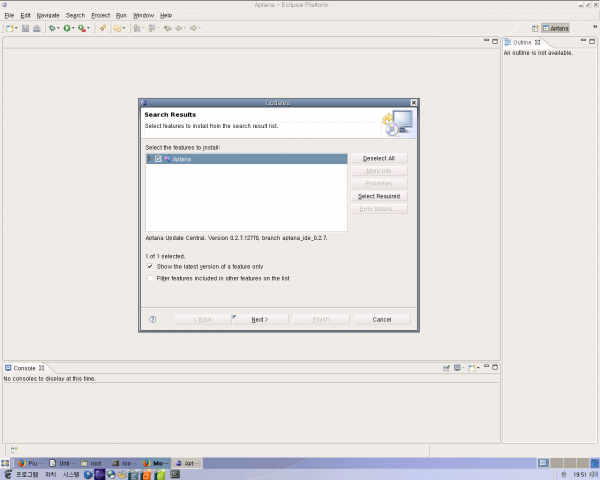Image resolution: width=600 pixels, height=480 pixels.
Task: Click the 'Unti···' taskbar window button
Action: (62, 464)
